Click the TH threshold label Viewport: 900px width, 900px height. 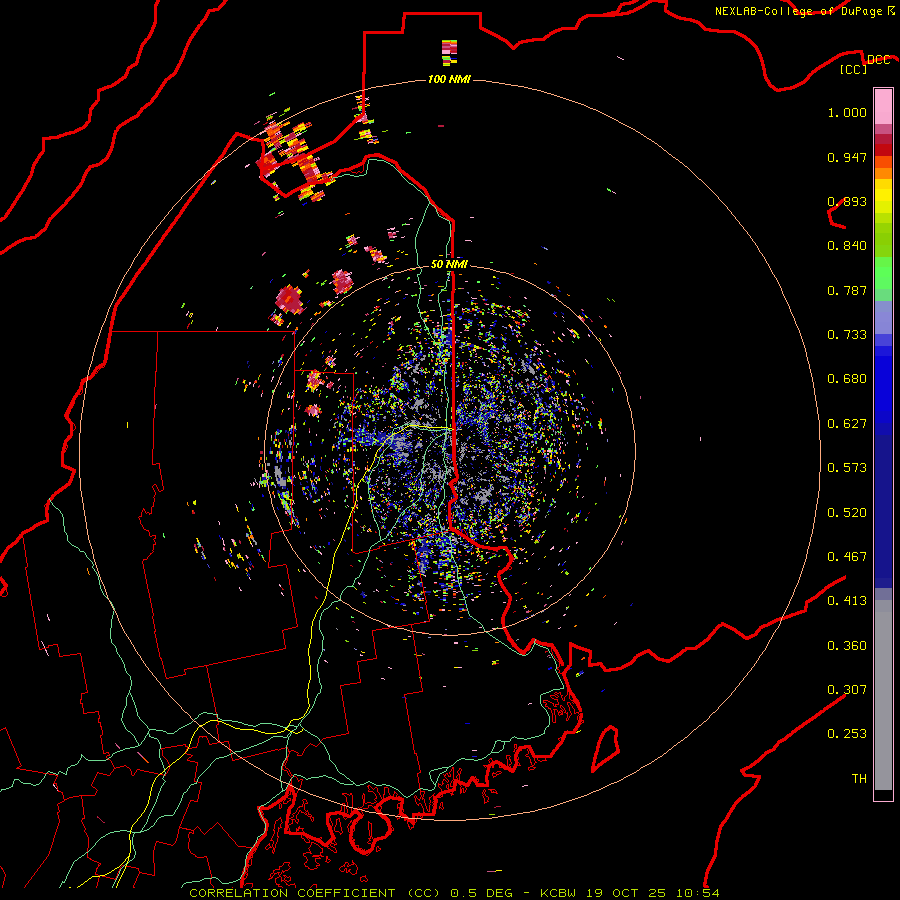(859, 779)
